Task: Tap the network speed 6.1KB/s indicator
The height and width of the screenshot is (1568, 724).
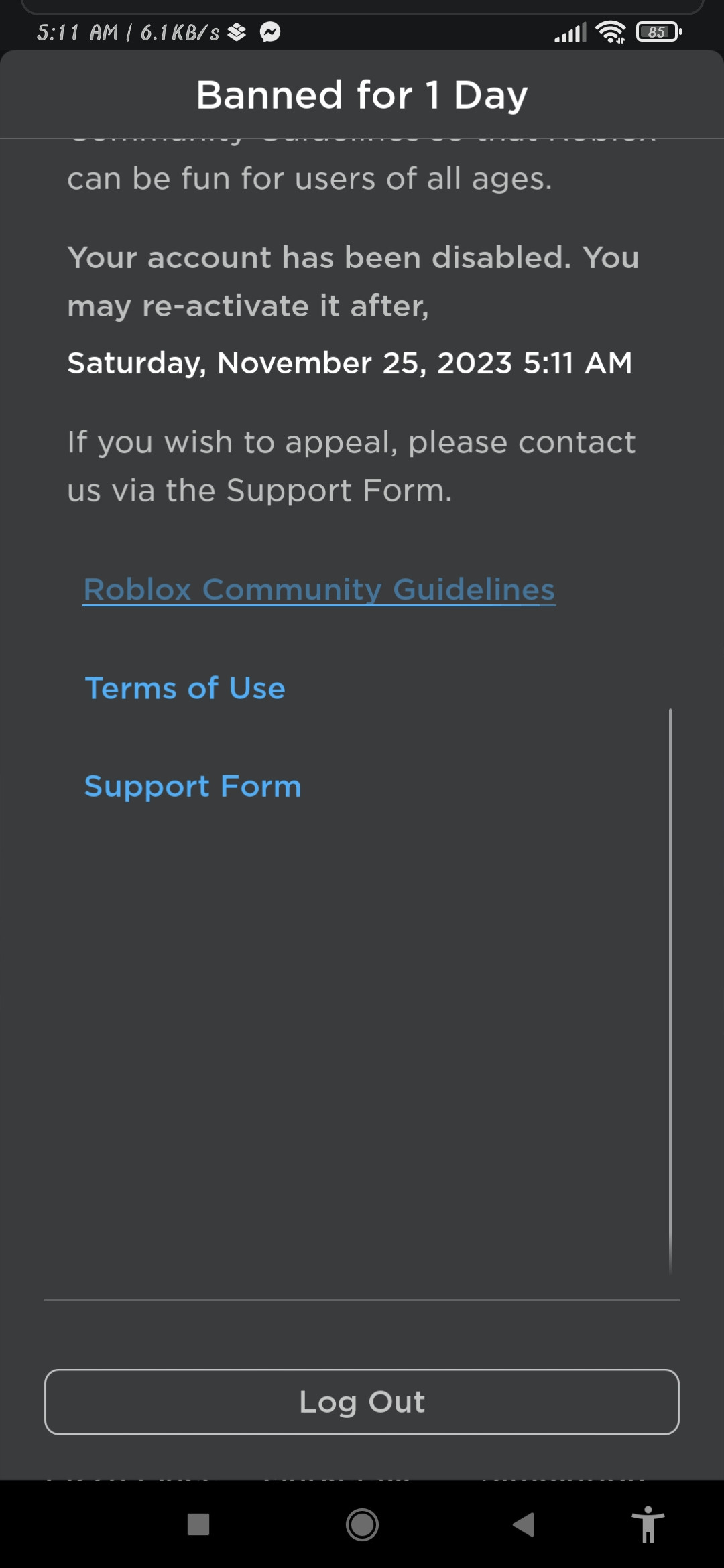Action: (180, 32)
